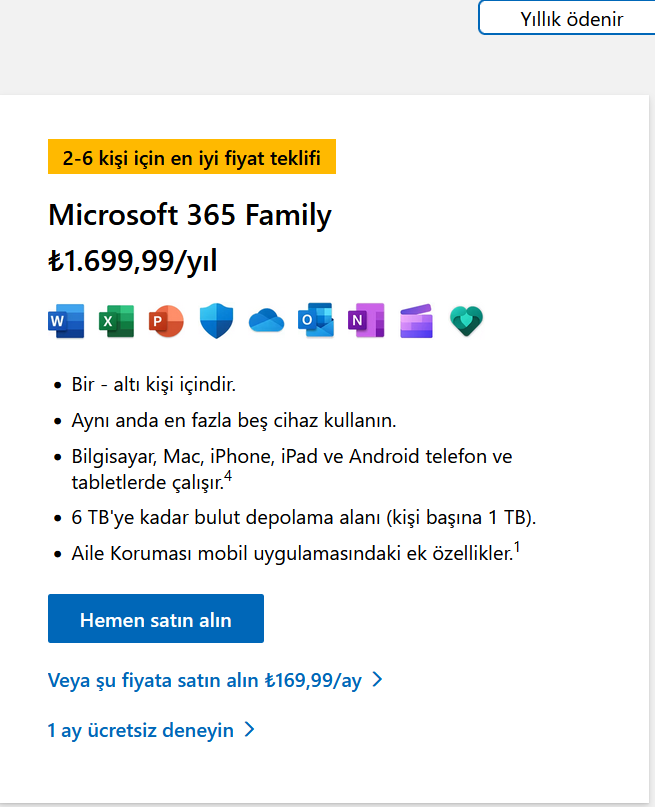Click the Clipchamp video editor icon

coord(416,321)
